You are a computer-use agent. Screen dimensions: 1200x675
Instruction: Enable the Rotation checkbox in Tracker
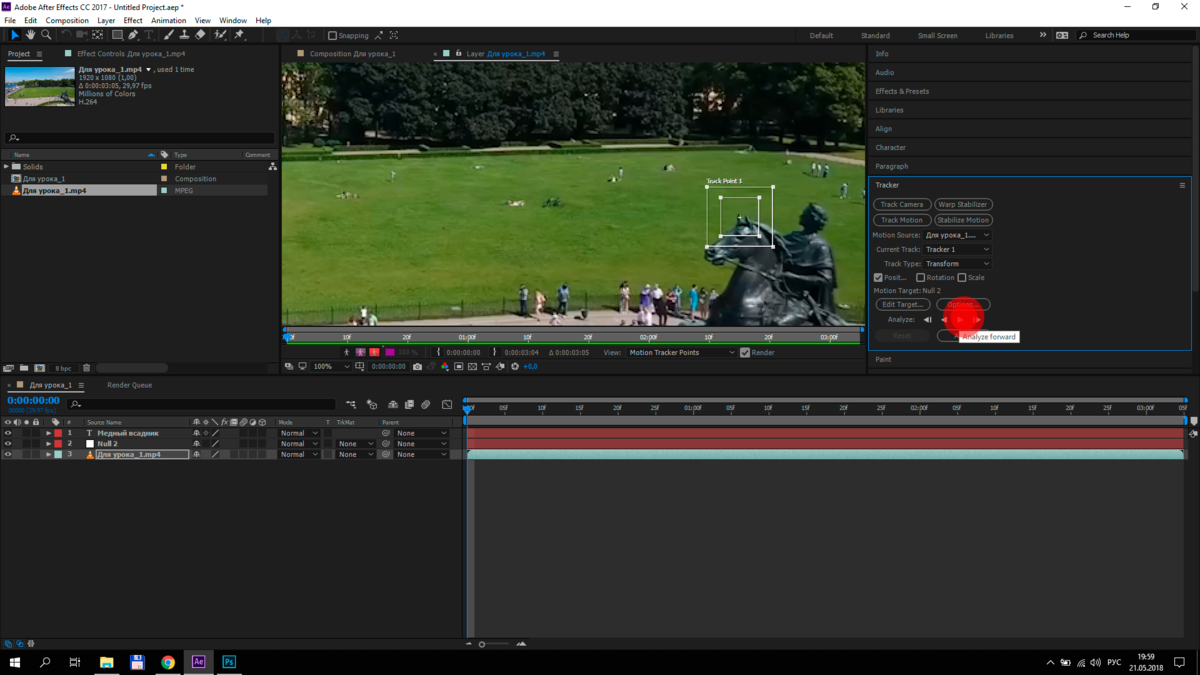(x=920, y=278)
